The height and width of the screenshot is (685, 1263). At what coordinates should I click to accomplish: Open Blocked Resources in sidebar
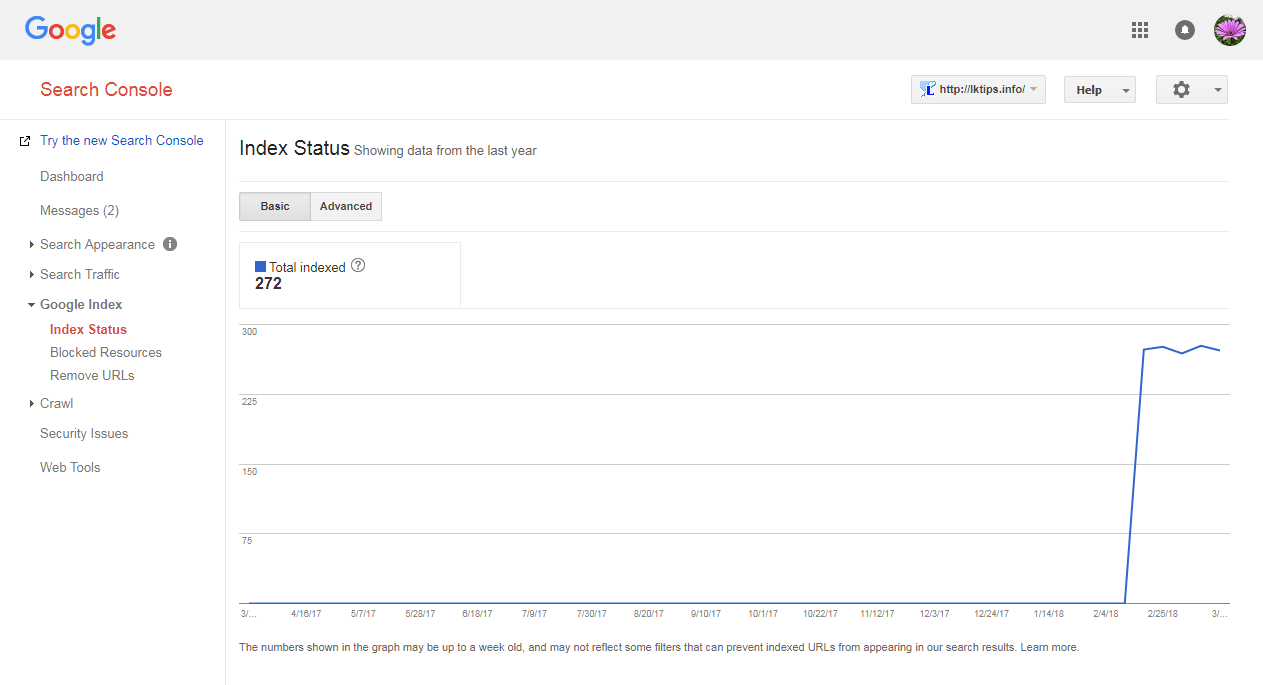[x=106, y=352]
